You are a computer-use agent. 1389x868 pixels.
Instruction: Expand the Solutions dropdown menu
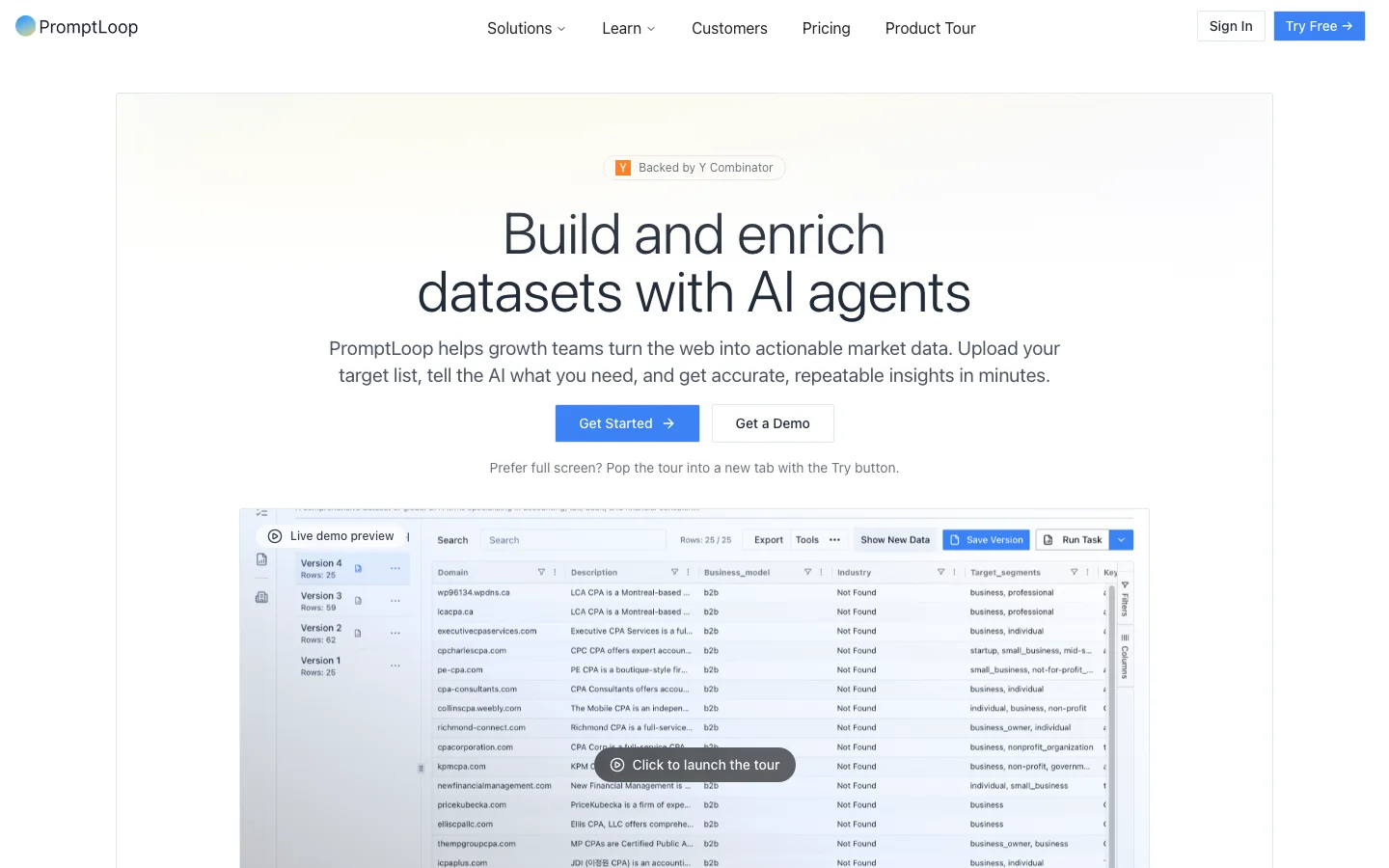click(527, 29)
